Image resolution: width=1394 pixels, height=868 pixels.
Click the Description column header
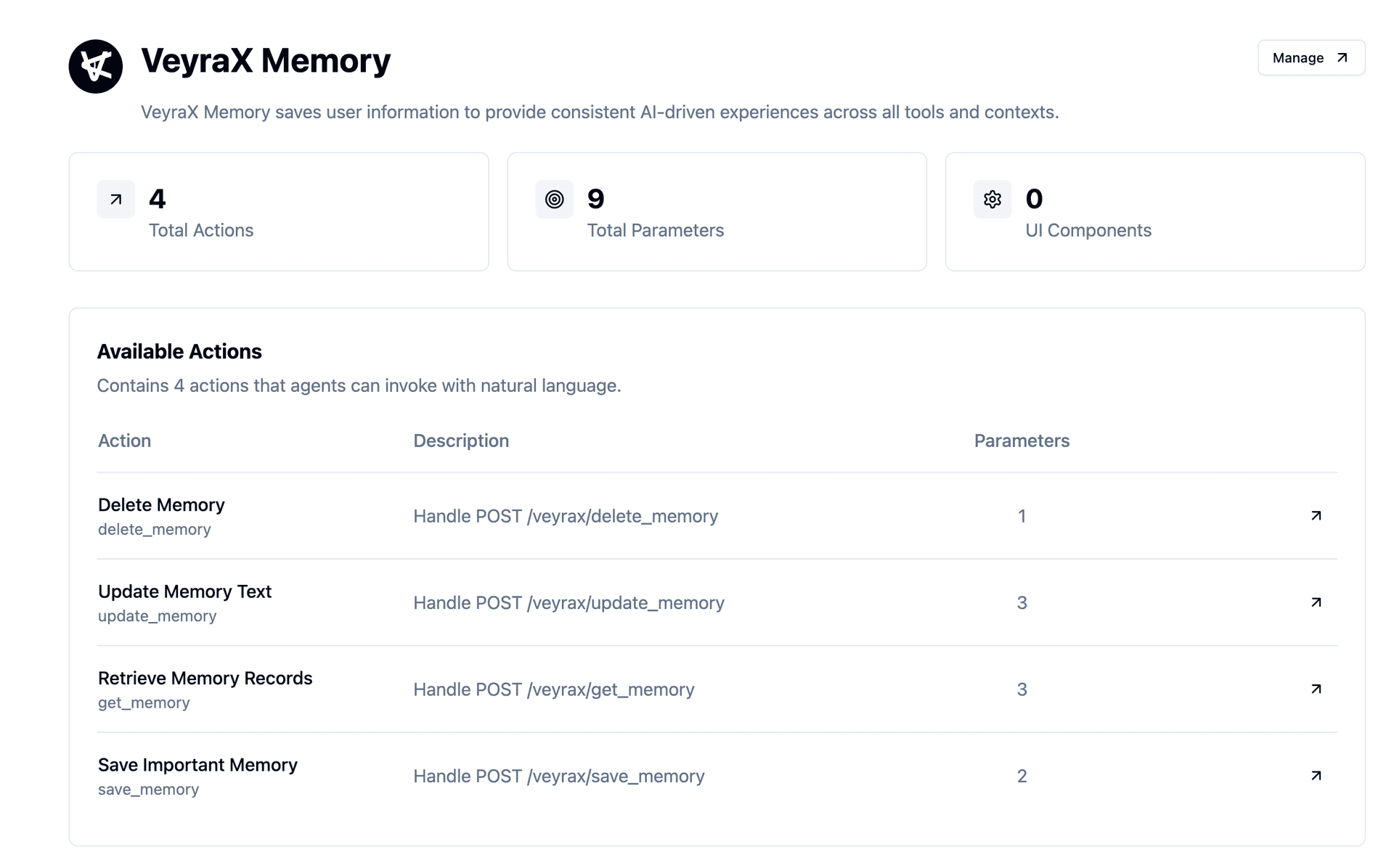coord(461,441)
